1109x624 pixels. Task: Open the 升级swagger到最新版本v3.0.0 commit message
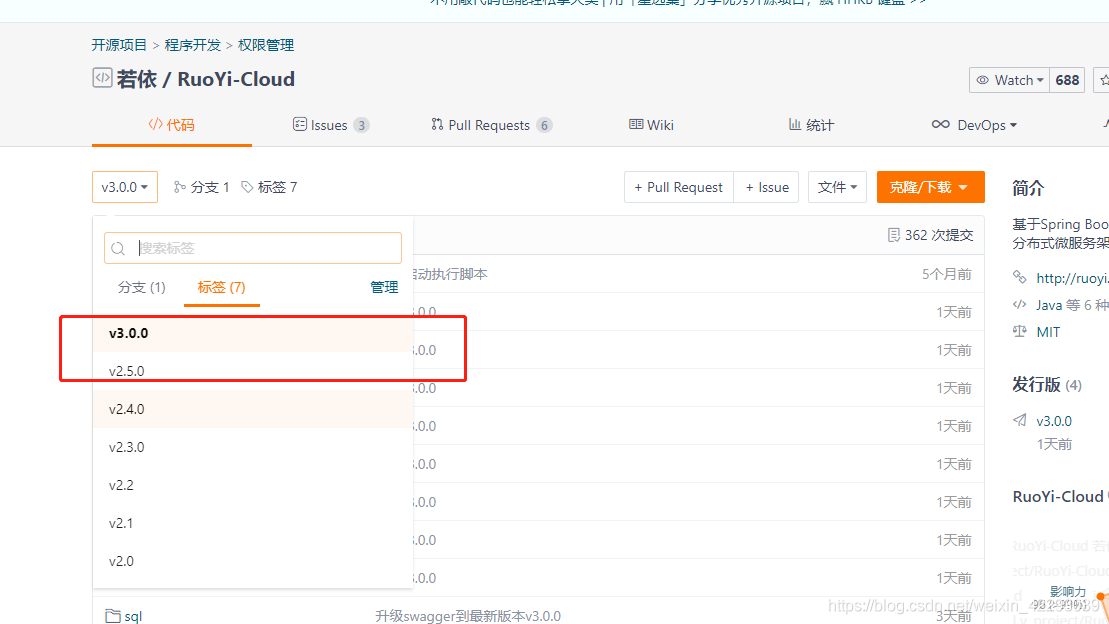468,616
